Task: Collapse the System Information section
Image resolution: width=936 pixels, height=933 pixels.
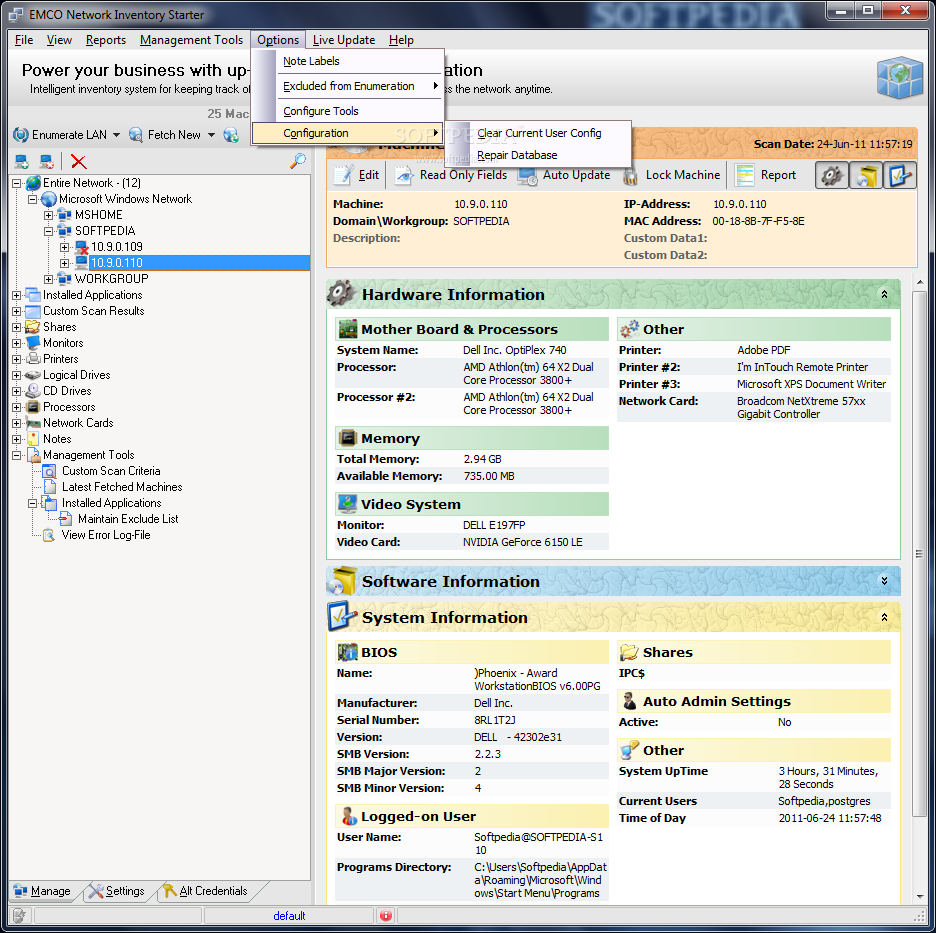Action: pyautogui.click(x=884, y=617)
